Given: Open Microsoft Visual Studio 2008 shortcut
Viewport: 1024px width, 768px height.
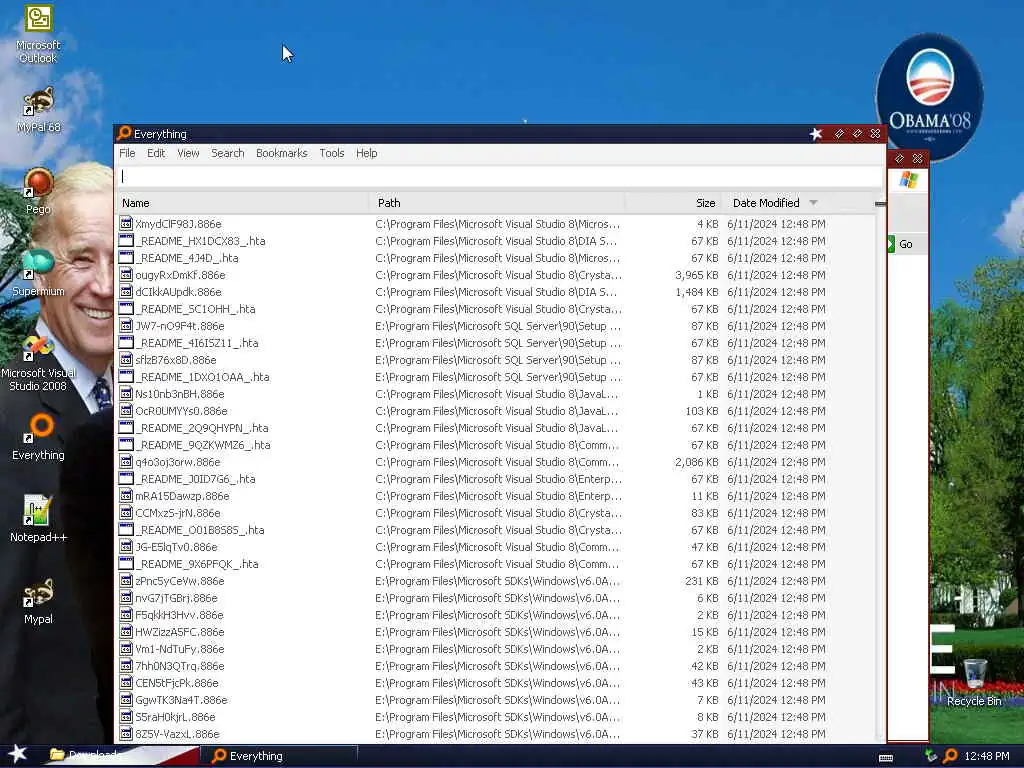Looking at the screenshot, I should (x=38, y=362).
